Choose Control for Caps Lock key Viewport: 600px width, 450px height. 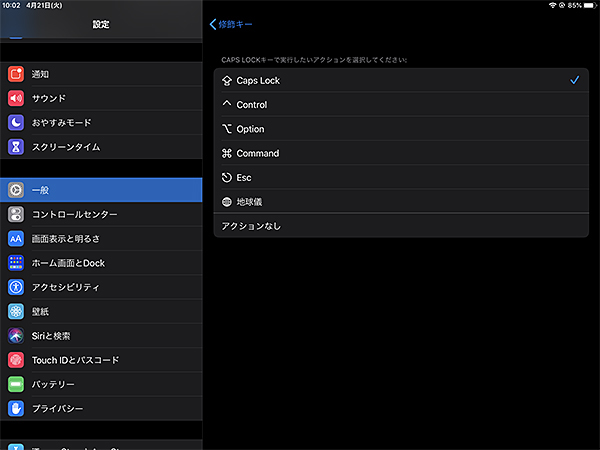click(x=400, y=105)
